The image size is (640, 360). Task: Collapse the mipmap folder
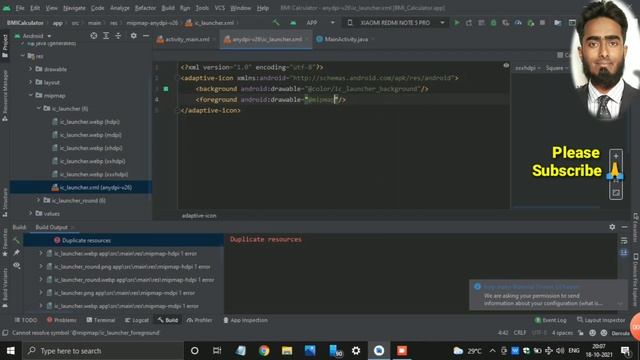pos(31,96)
